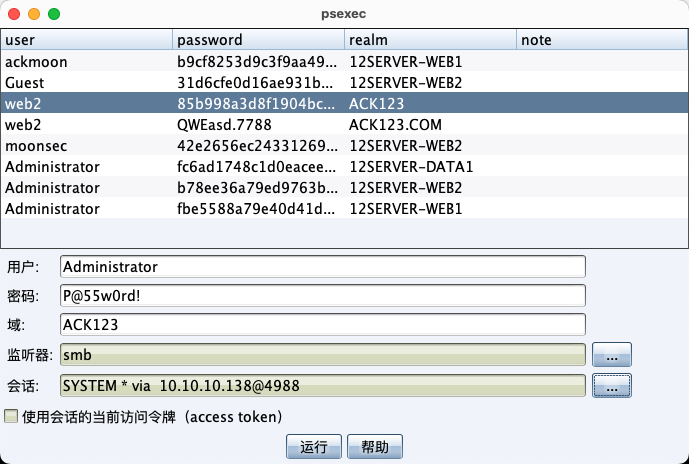This screenshot has width=689, height=464.
Task: Focus the 用户 field containing Administrator
Action: click(x=323, y=267)
